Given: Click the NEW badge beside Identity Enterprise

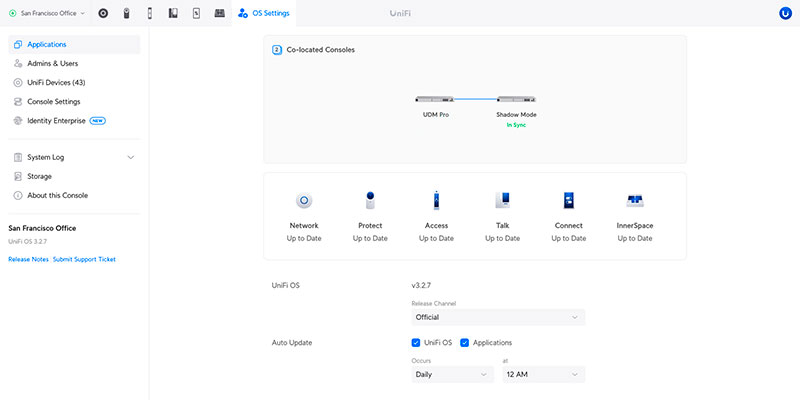Looking at the screenshot, I should pyautogui.click(x=97, y=121).
